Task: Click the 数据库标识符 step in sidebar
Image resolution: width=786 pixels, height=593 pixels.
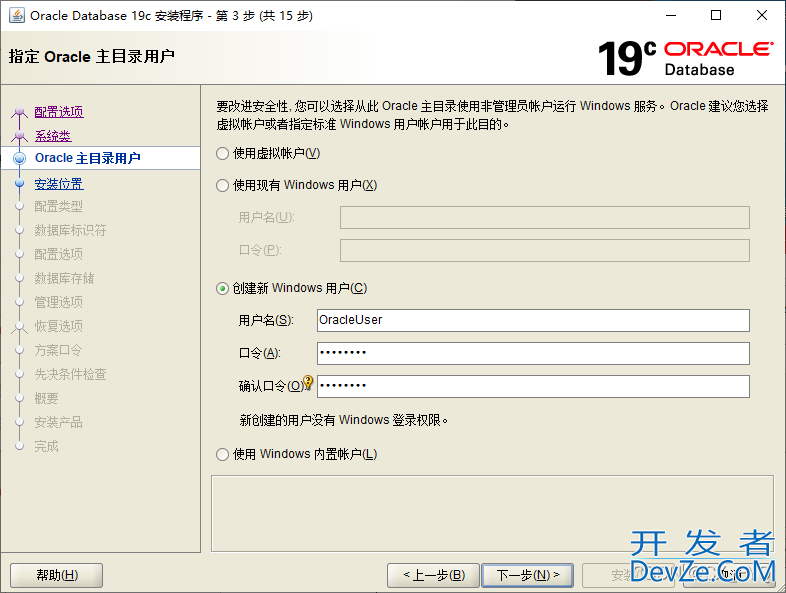Action: [70, 230]
